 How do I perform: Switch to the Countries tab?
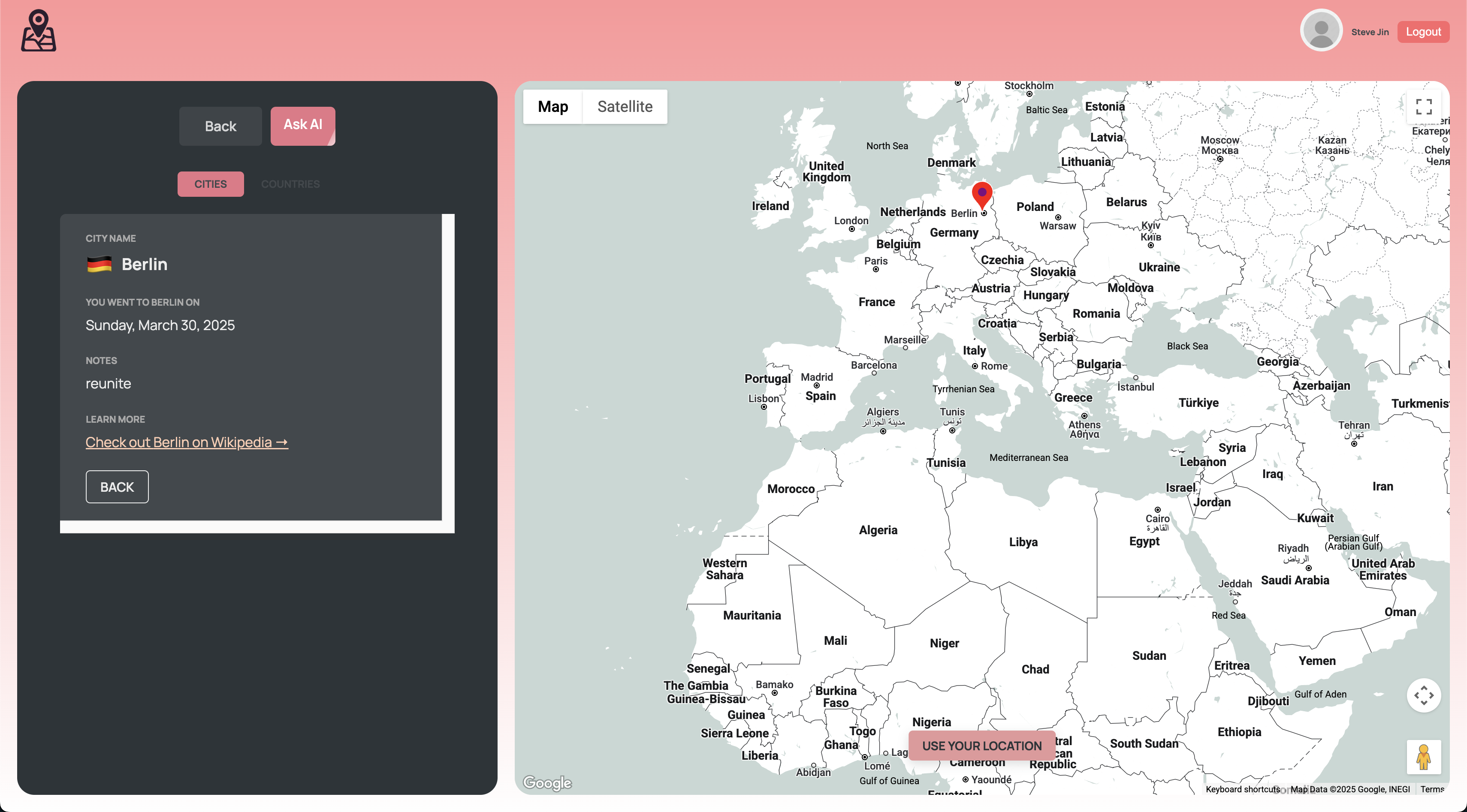pyautogui.click(x=290, y=184)
